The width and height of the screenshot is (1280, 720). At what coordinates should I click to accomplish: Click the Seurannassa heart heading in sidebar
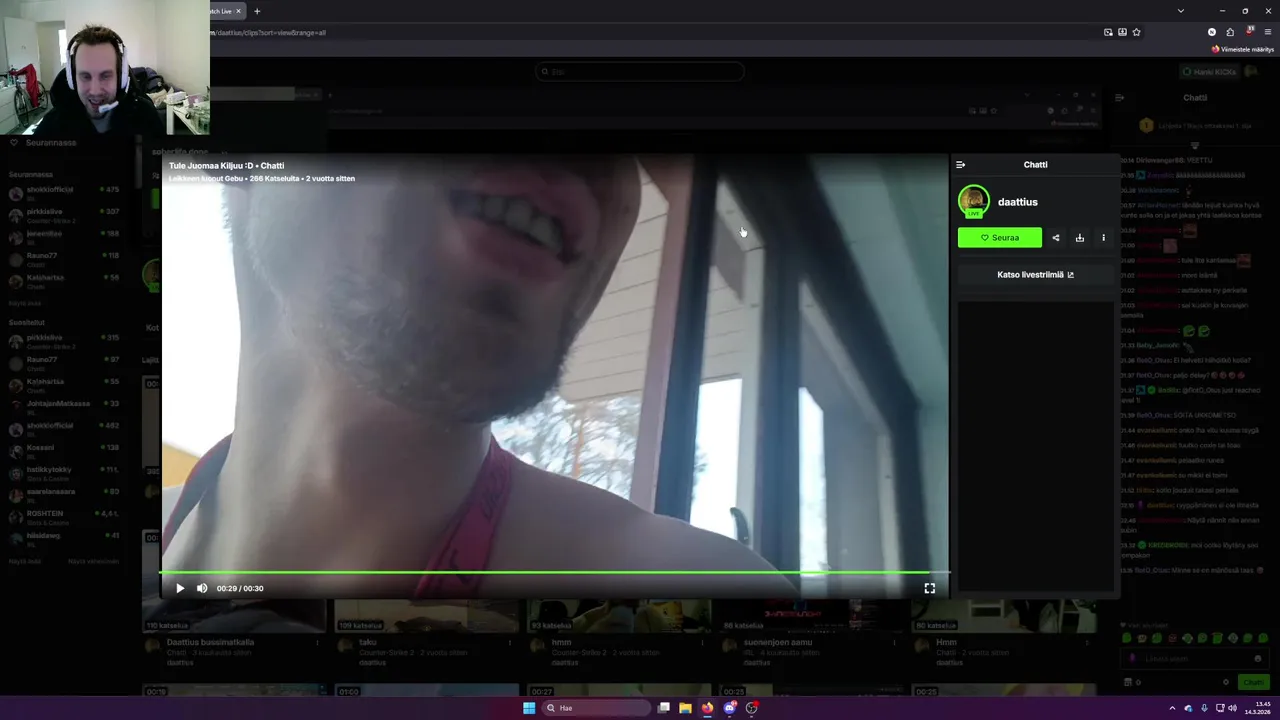point(43,142)
